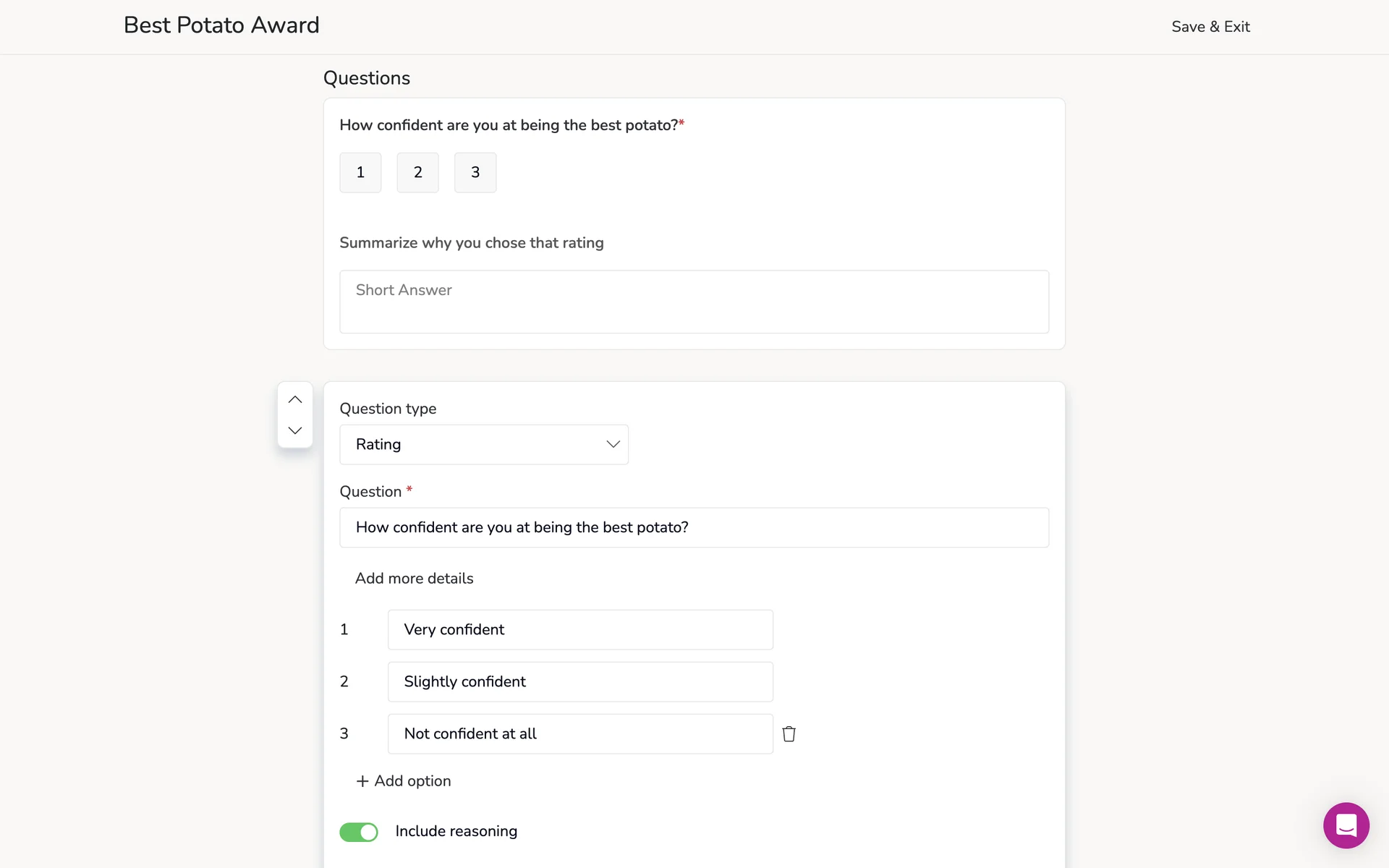The height and width of the screenshot is (868, 1389).
Task: Click the Best Potato Award title
Action: (221, 25)
